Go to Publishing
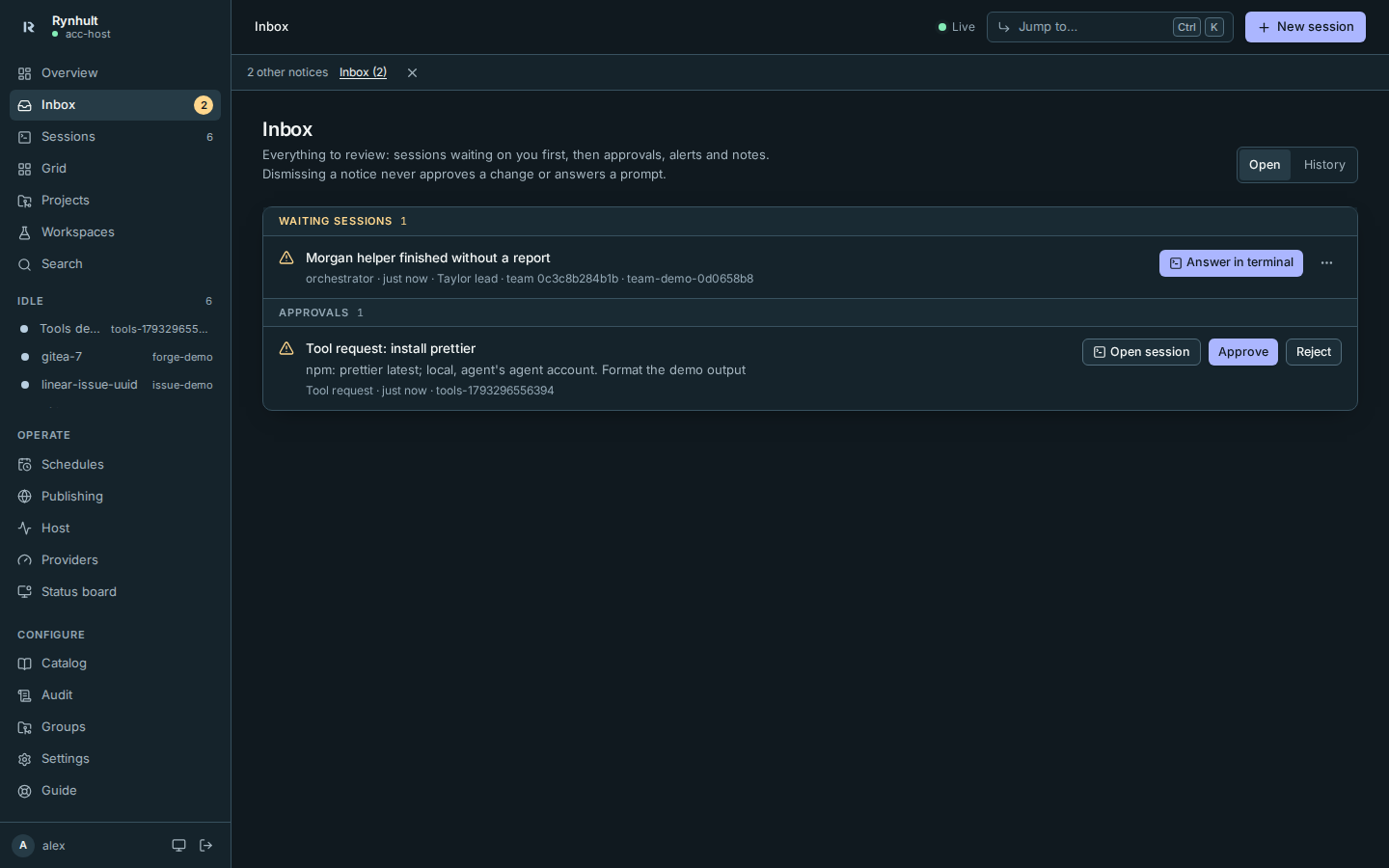The width and height of the screenshot is (1389, 868). pyautogui.click(x=115, y=497)
